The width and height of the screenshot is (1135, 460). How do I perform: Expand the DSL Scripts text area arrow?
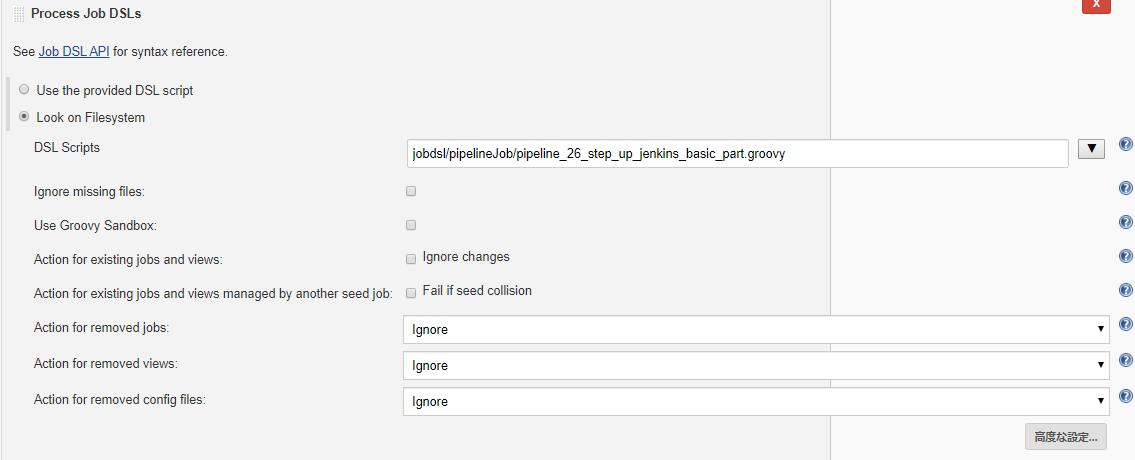(x=1091, y=150)
